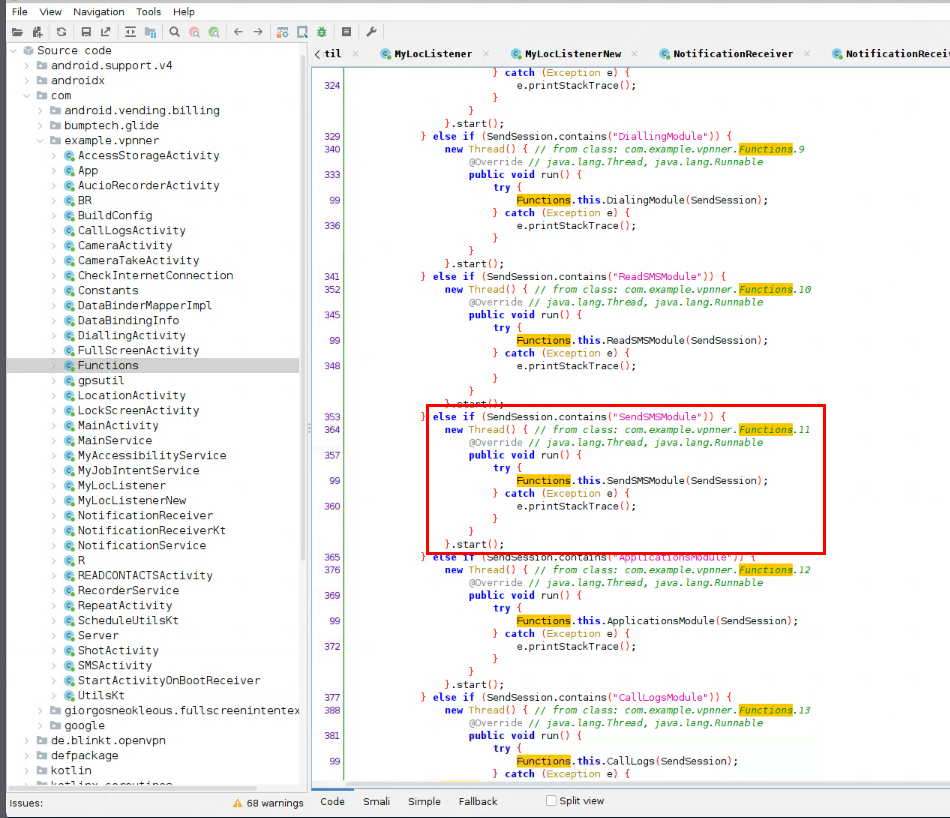Click the navigate Forward arrow
The height and width of the screenshot is (818, 950).
click(x=258, y=32)
